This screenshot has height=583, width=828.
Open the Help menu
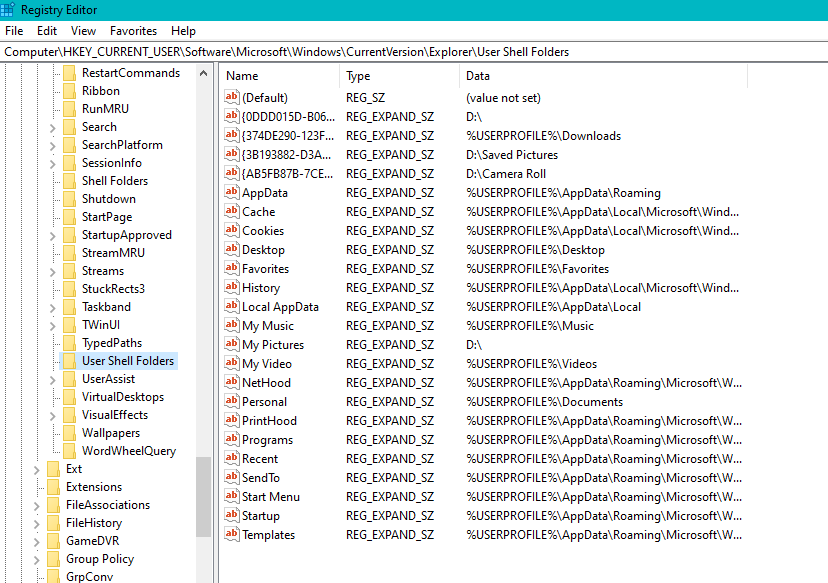tap(183, 31)
